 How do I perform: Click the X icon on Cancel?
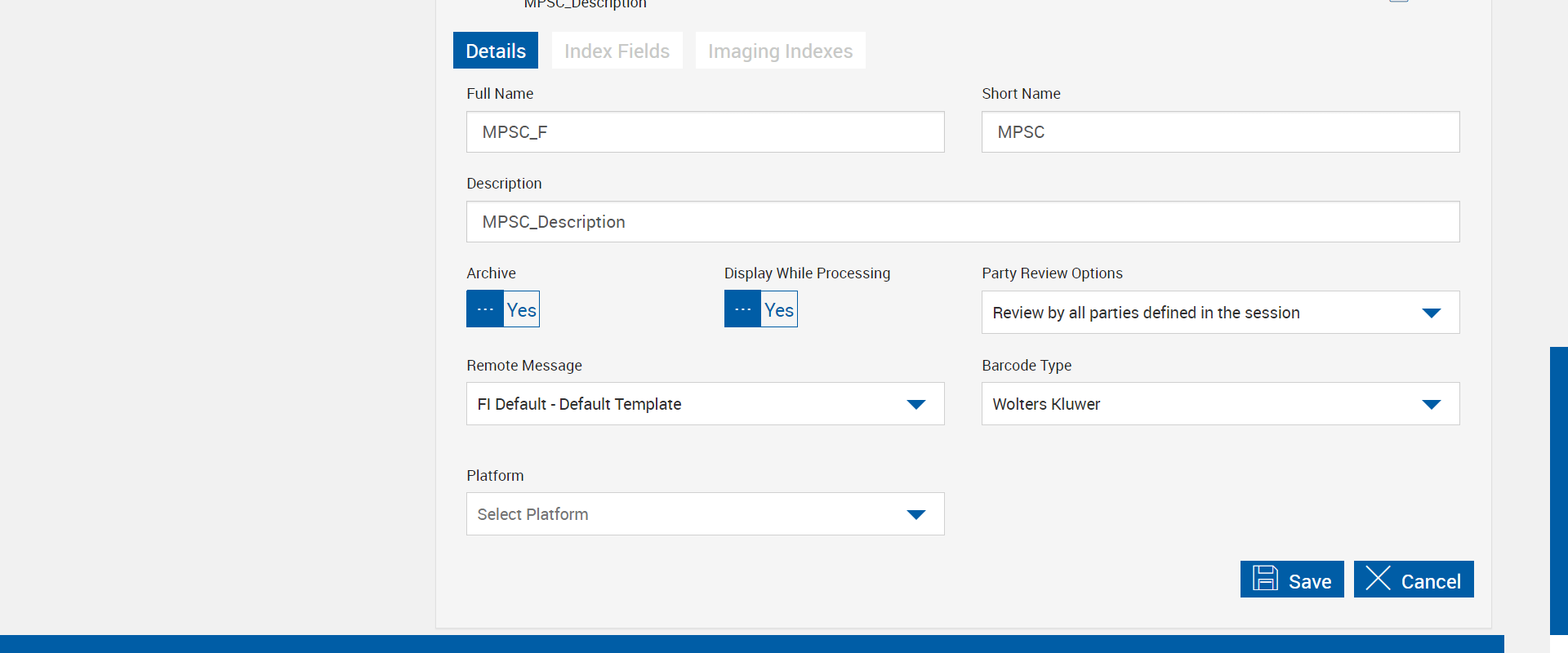coord(1378,579)
